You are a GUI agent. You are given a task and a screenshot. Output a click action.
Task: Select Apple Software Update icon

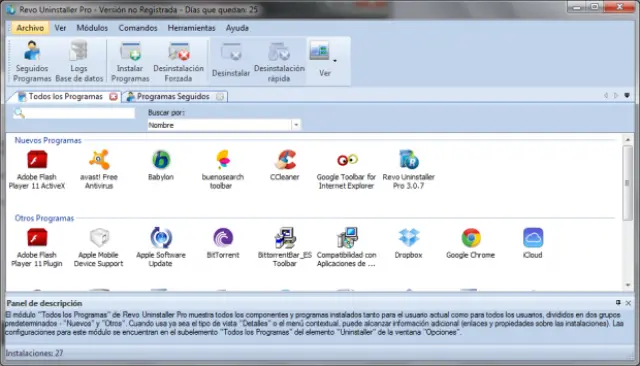coord(161,248)
